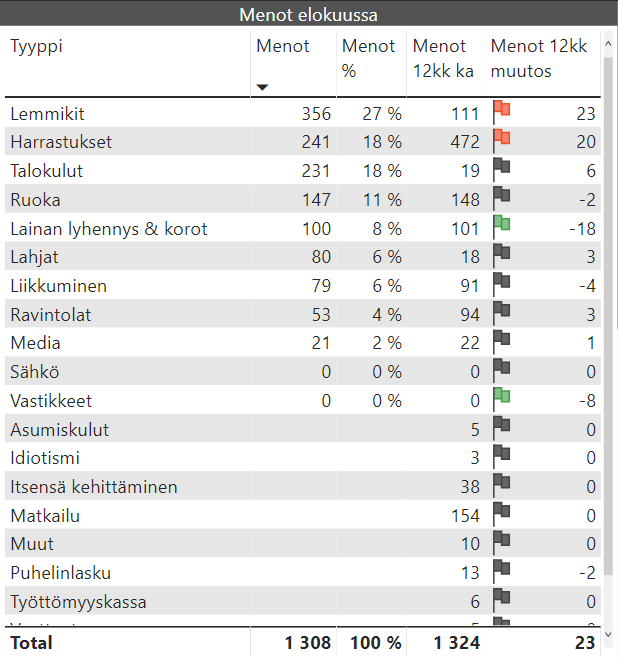
Task: Click the Menot elokuussa title bar
Action: [x=308, y=15]
